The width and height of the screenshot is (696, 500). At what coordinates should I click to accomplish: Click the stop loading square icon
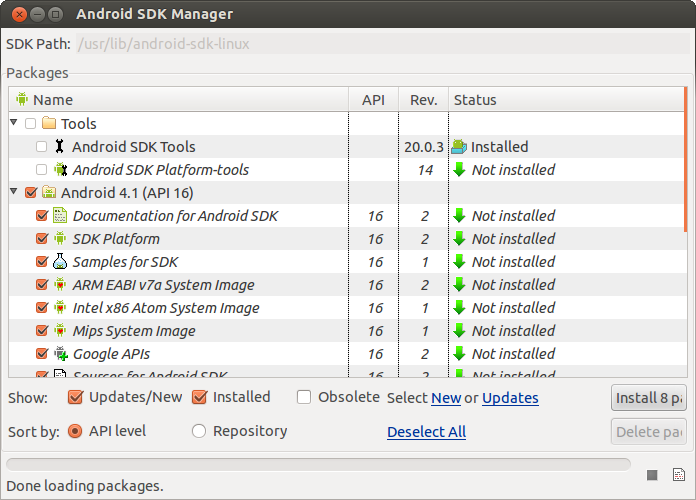pyautogui.click(x=652, y=475)
